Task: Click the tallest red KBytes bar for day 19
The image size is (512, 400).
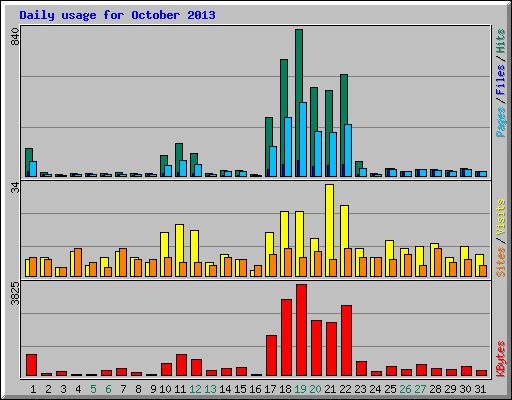Action: coord(301,330)
